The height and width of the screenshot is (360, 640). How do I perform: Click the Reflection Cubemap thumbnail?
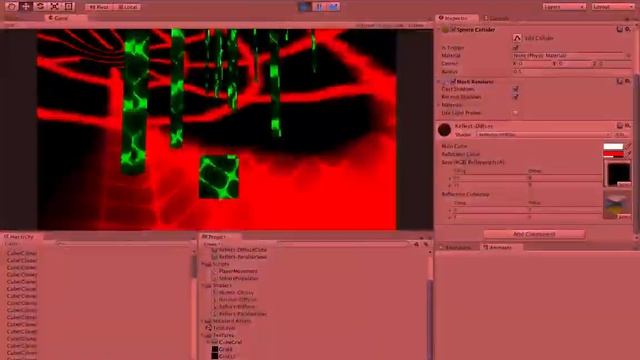(618, 205)
